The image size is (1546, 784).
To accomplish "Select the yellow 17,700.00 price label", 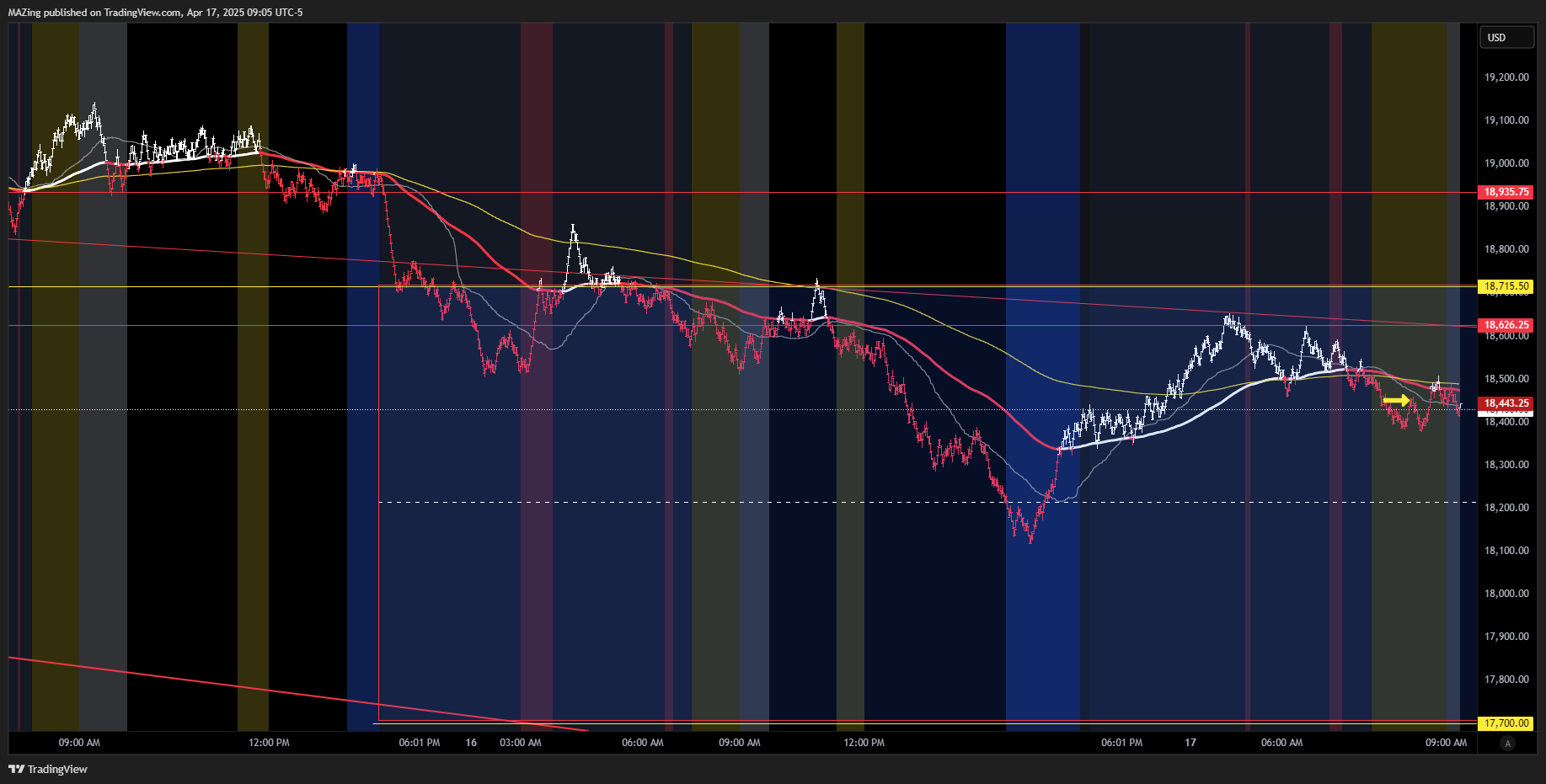I will tap(1506, 723).
